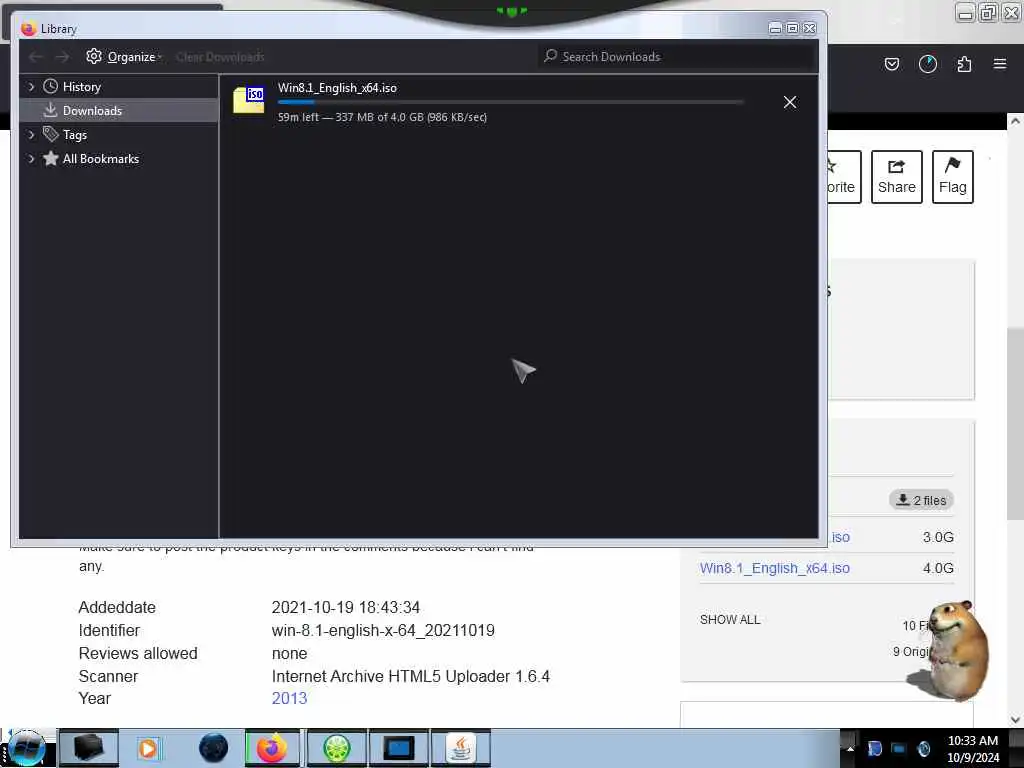1024x768 pixels.
Task: Open the Firefox extensions puzzle icon
Action: pyautogui.click(x=964, y=64)
